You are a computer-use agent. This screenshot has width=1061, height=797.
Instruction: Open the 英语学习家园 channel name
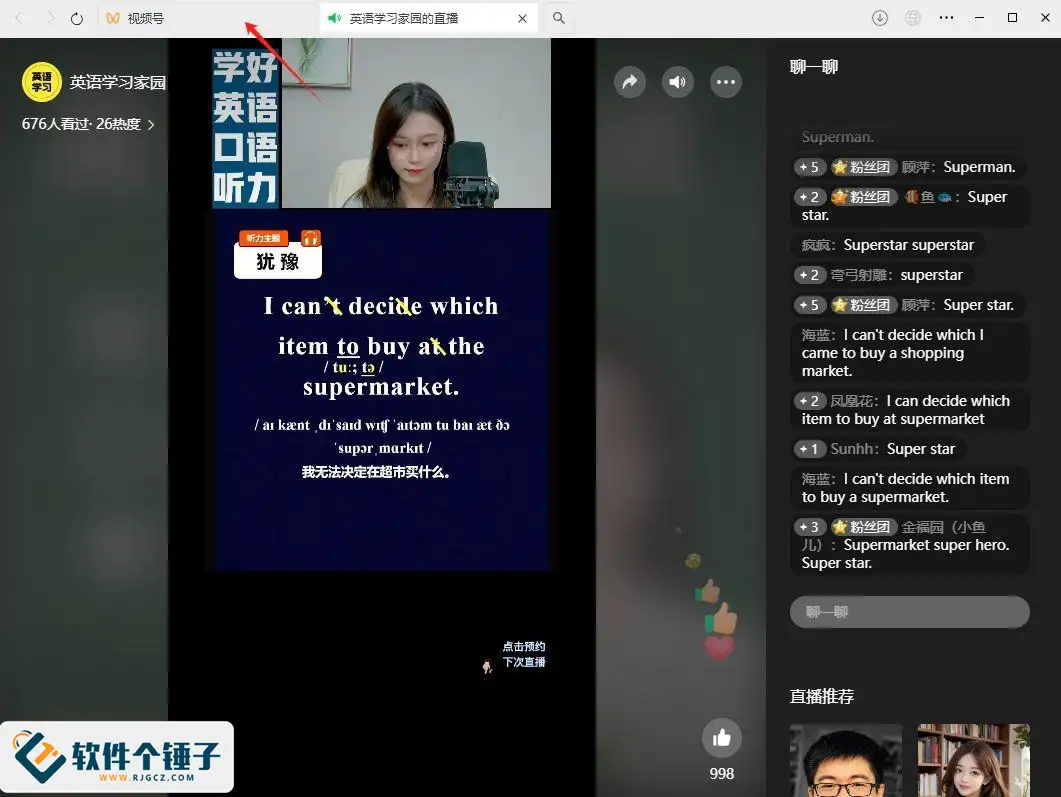[118, 83]
